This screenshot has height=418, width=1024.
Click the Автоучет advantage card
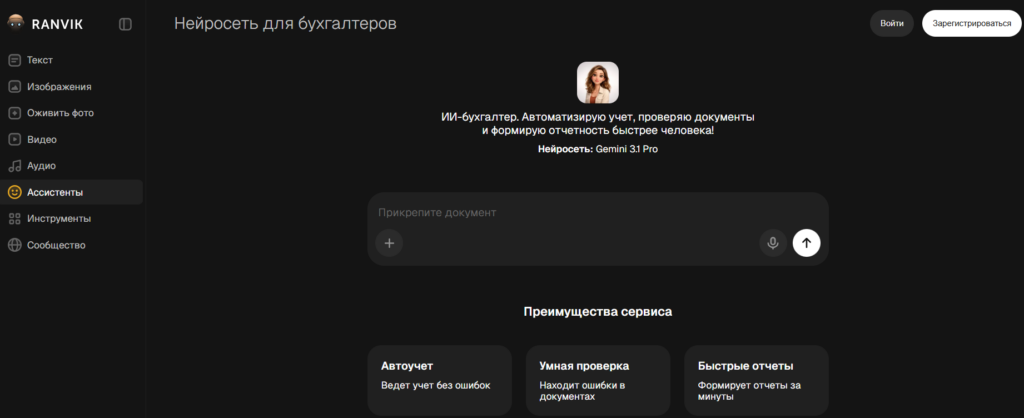440,381
